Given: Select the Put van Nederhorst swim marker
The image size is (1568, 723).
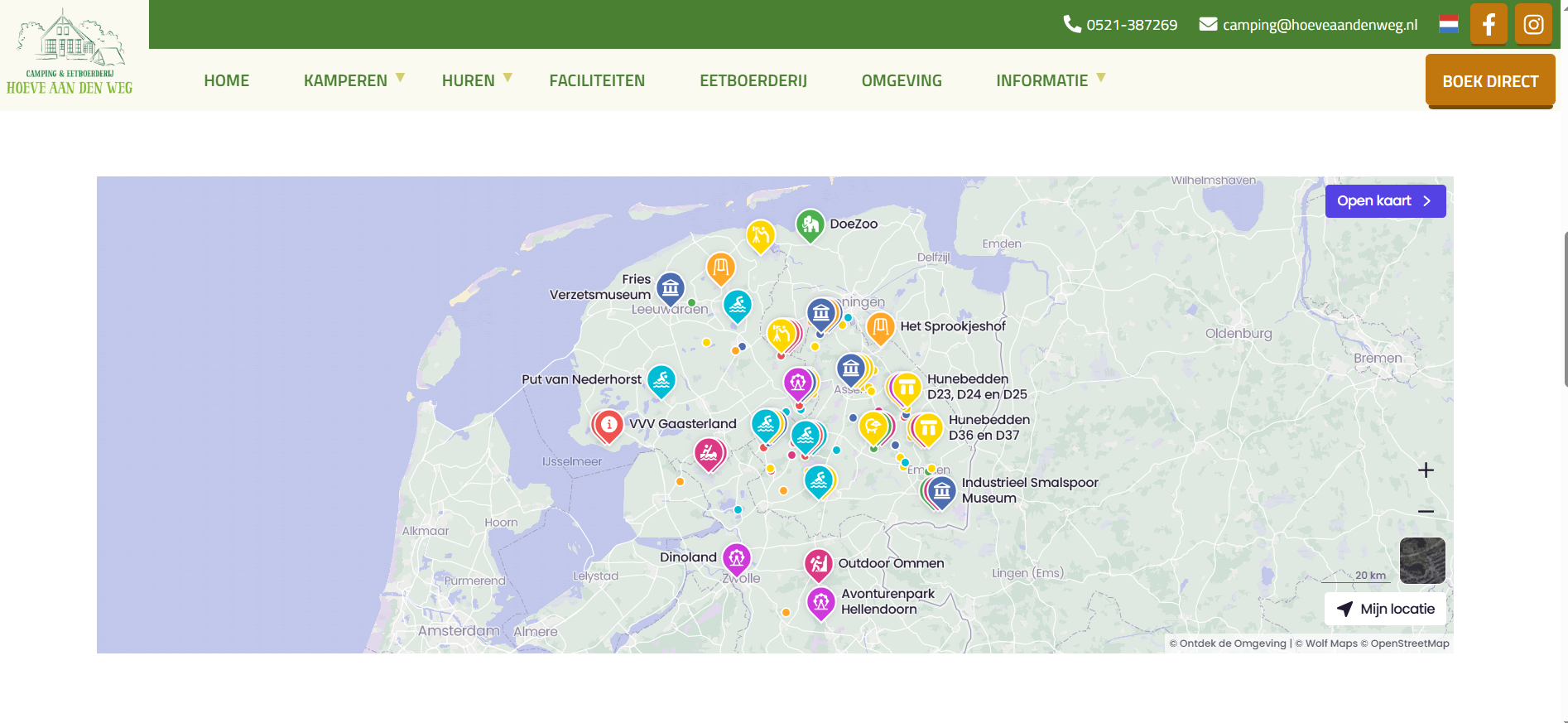Looking at the screenshot, I should (661, 380).
